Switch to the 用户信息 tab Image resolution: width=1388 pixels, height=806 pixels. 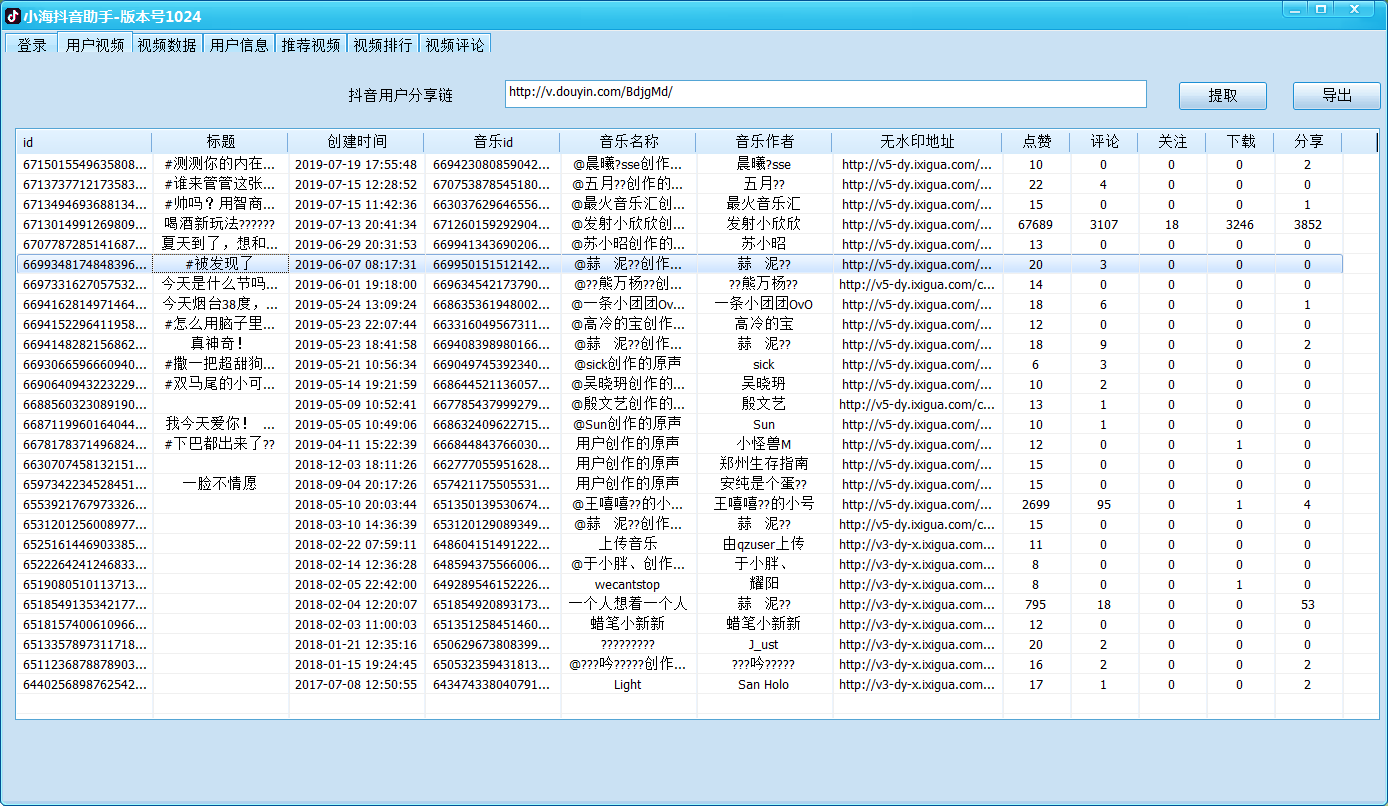239,45
